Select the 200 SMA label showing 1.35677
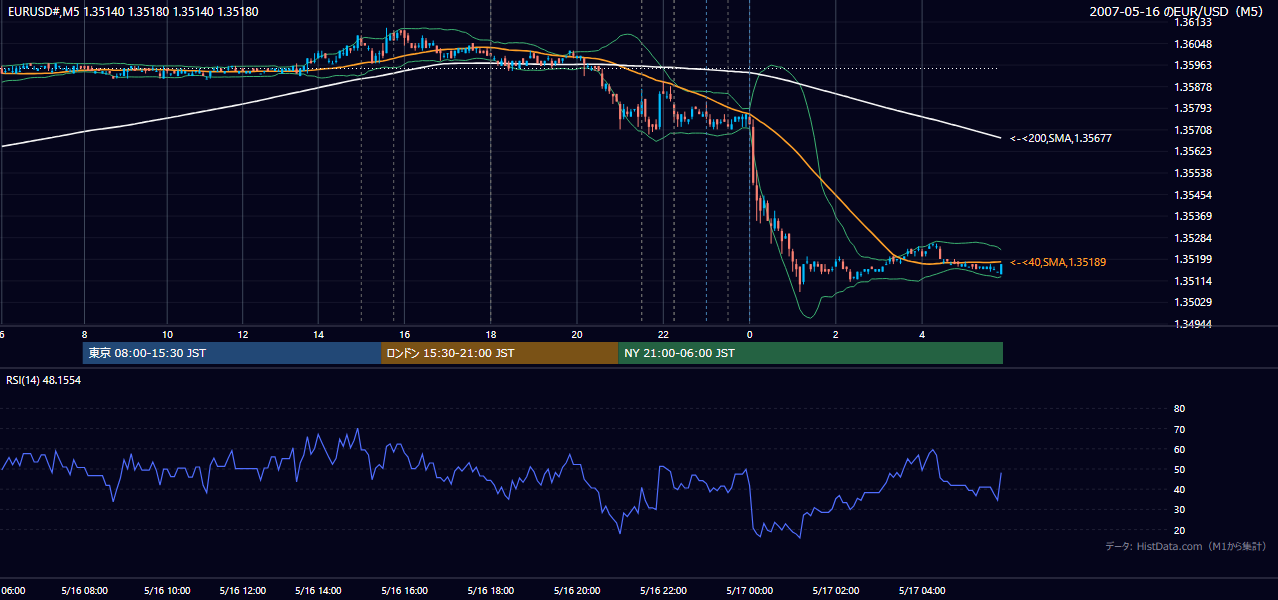Viewport: 1278px width, 600px height. click(1060, 139)
